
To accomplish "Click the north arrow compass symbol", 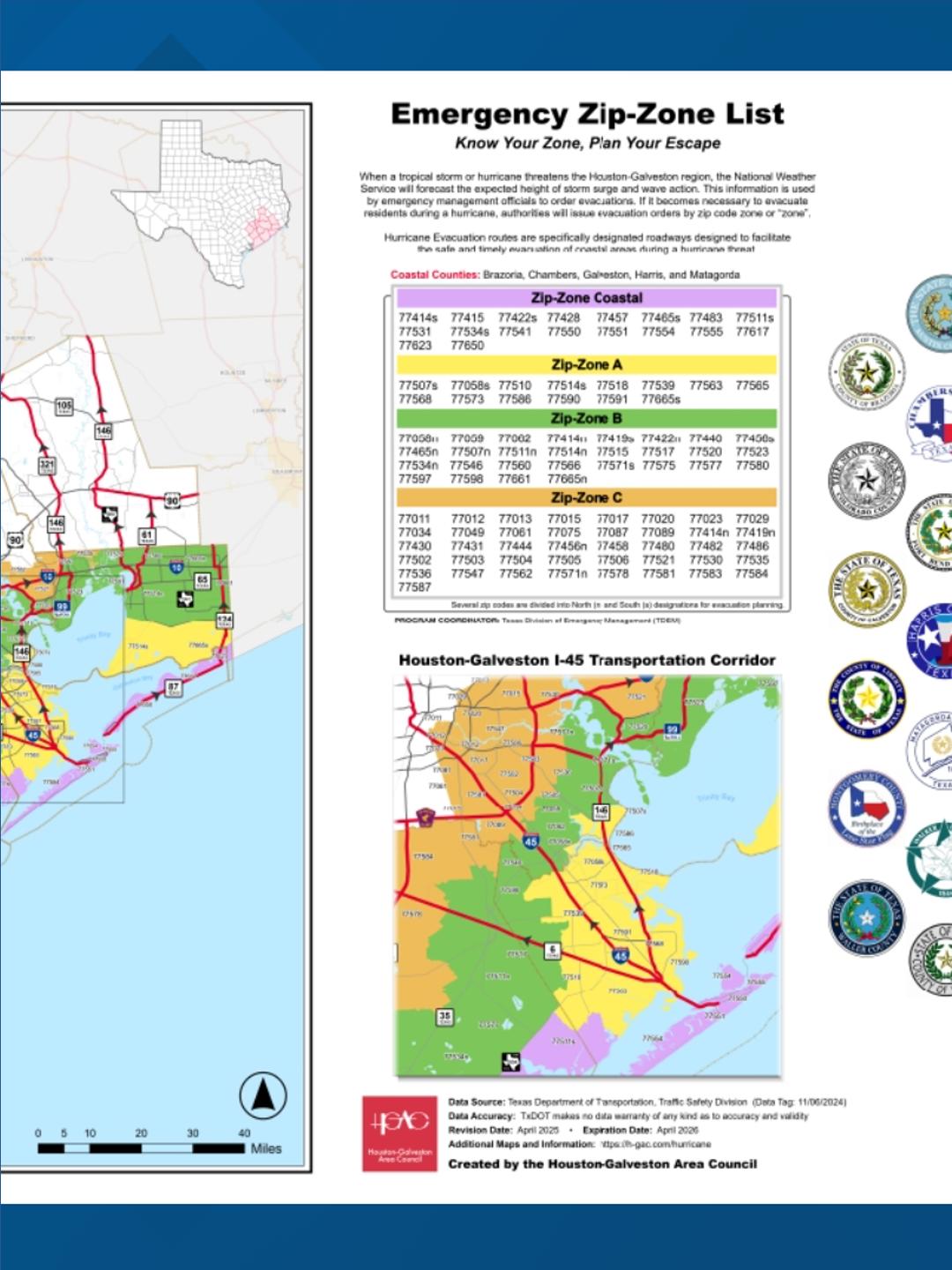I will tap(263, 1096).
